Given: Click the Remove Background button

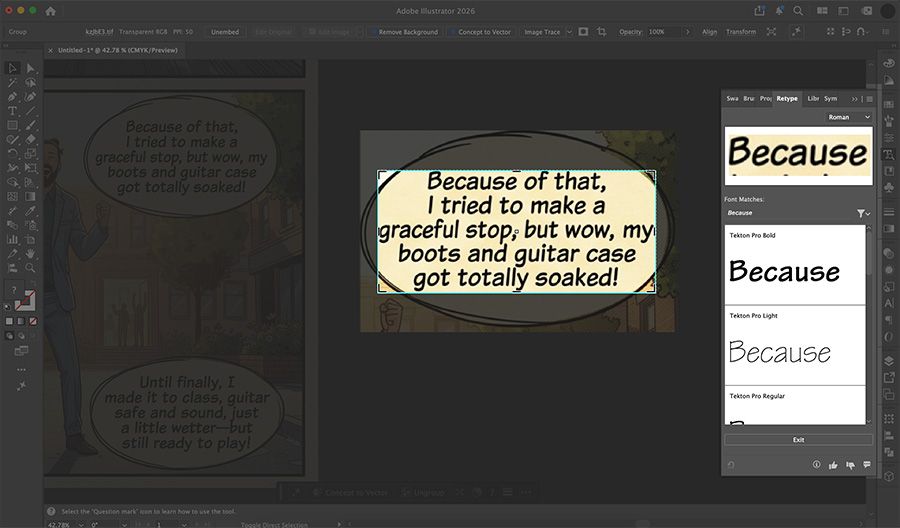Looking at the screenshot, I should (404, 32).
